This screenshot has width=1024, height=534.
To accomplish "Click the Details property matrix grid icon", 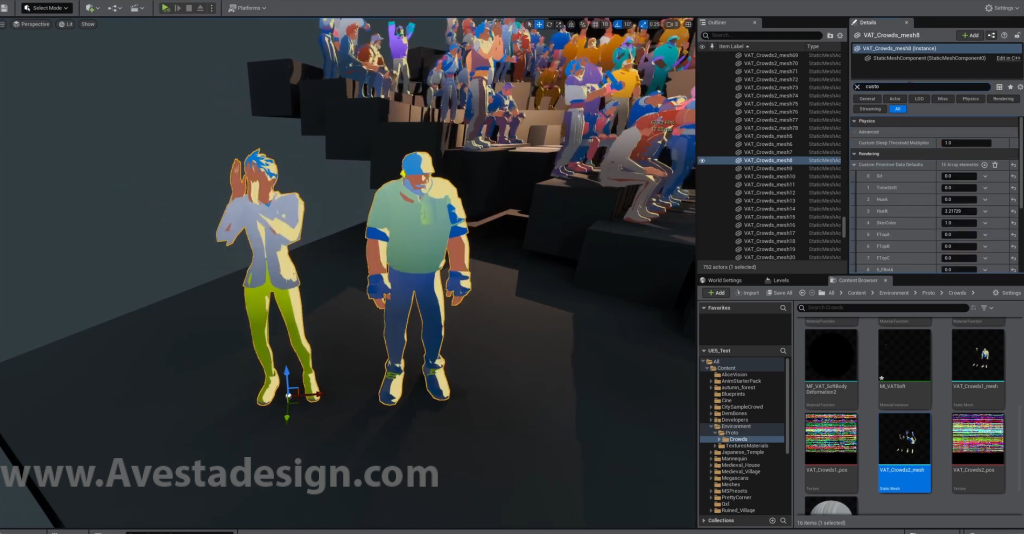I will [999, 87].
